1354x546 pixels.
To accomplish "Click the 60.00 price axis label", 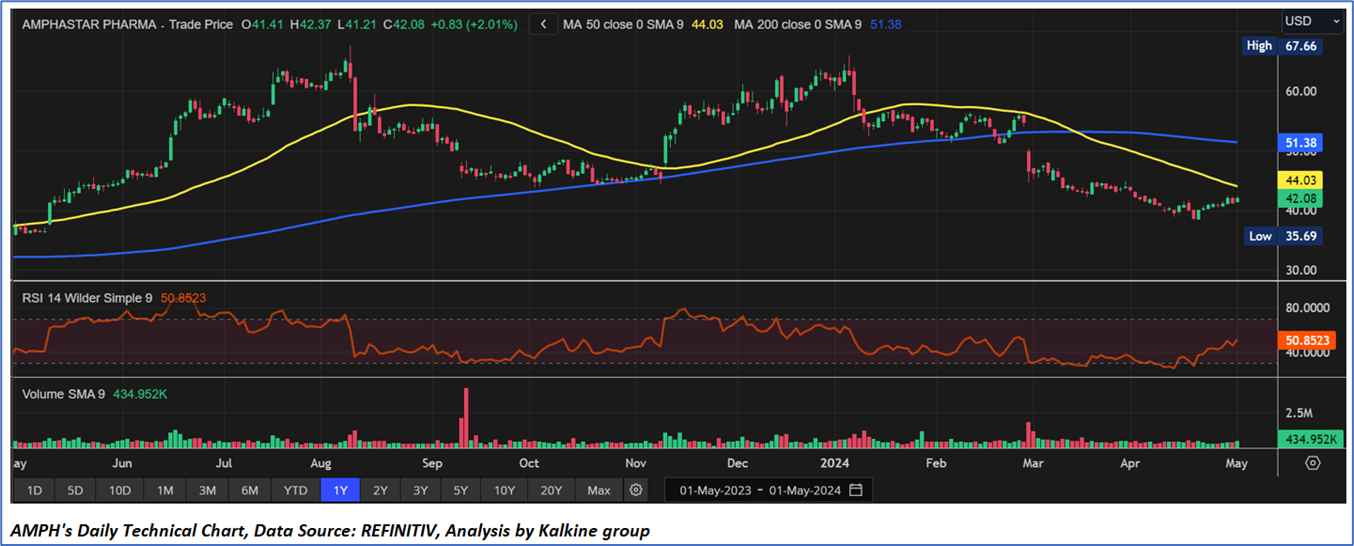I will 1300,91.
